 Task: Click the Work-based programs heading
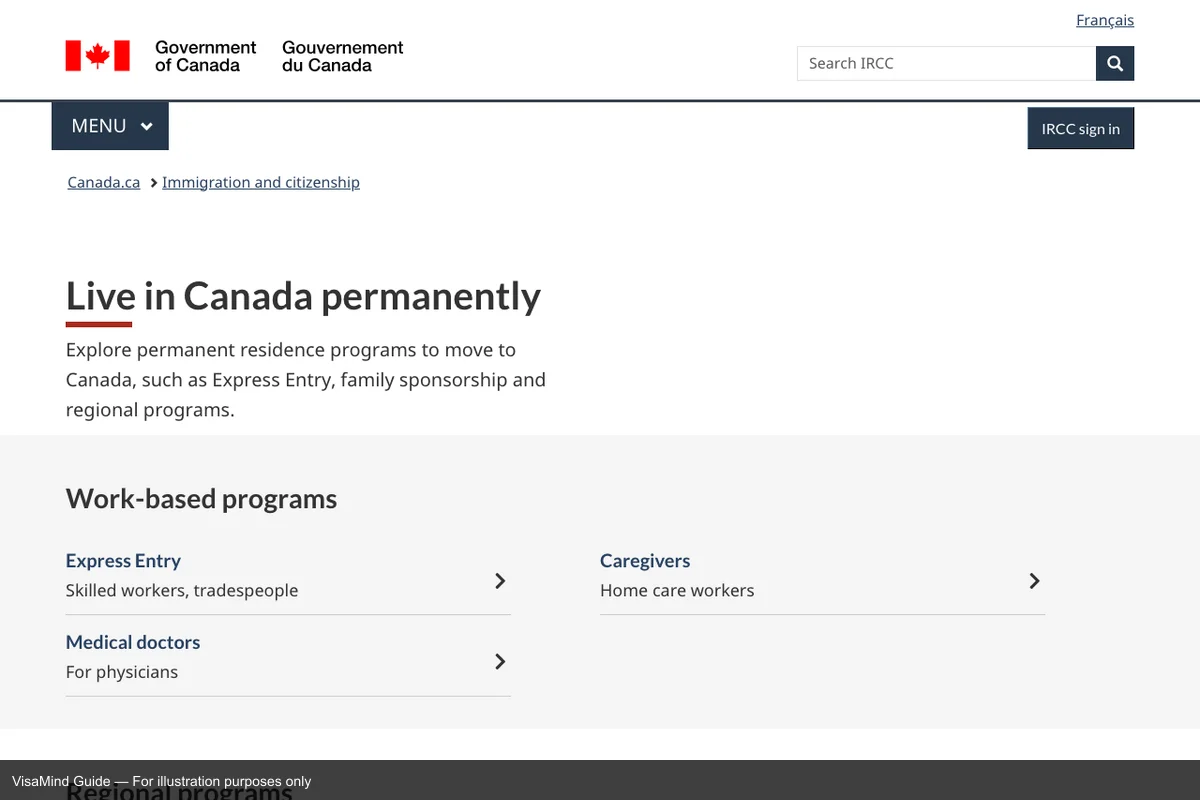click(x=201, y=499)
